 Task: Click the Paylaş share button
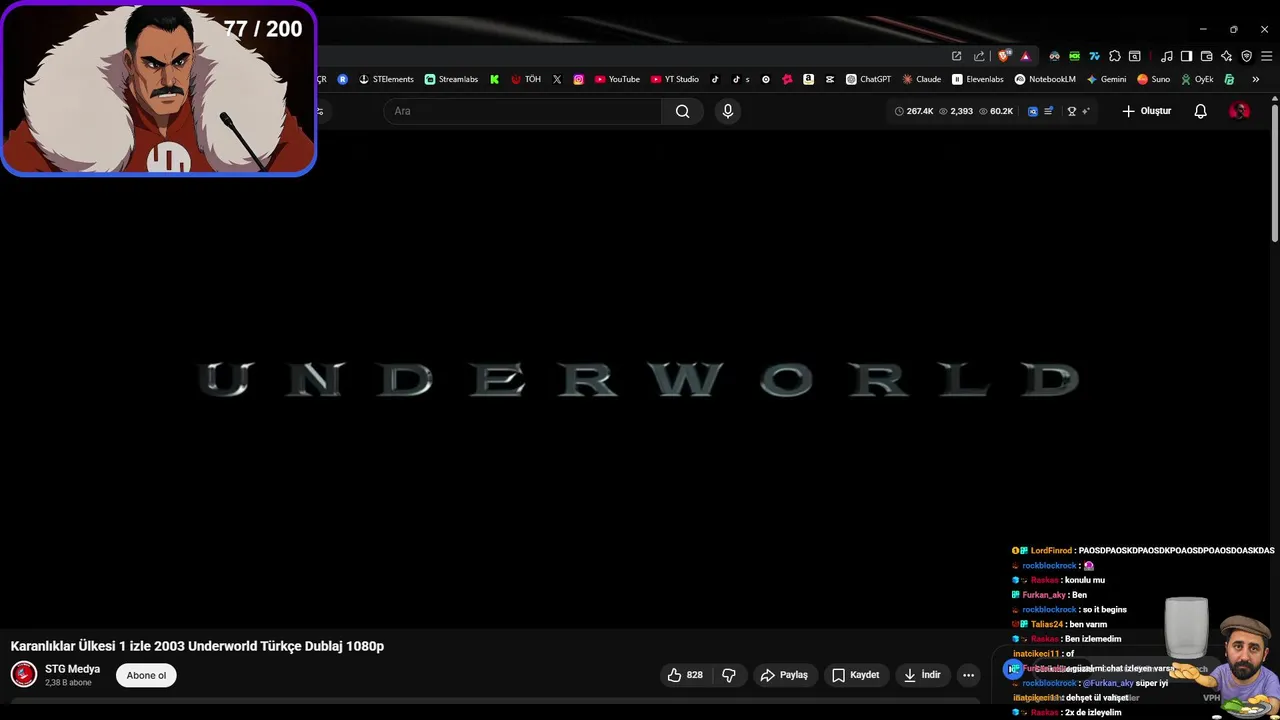click(x=784, y=675)
